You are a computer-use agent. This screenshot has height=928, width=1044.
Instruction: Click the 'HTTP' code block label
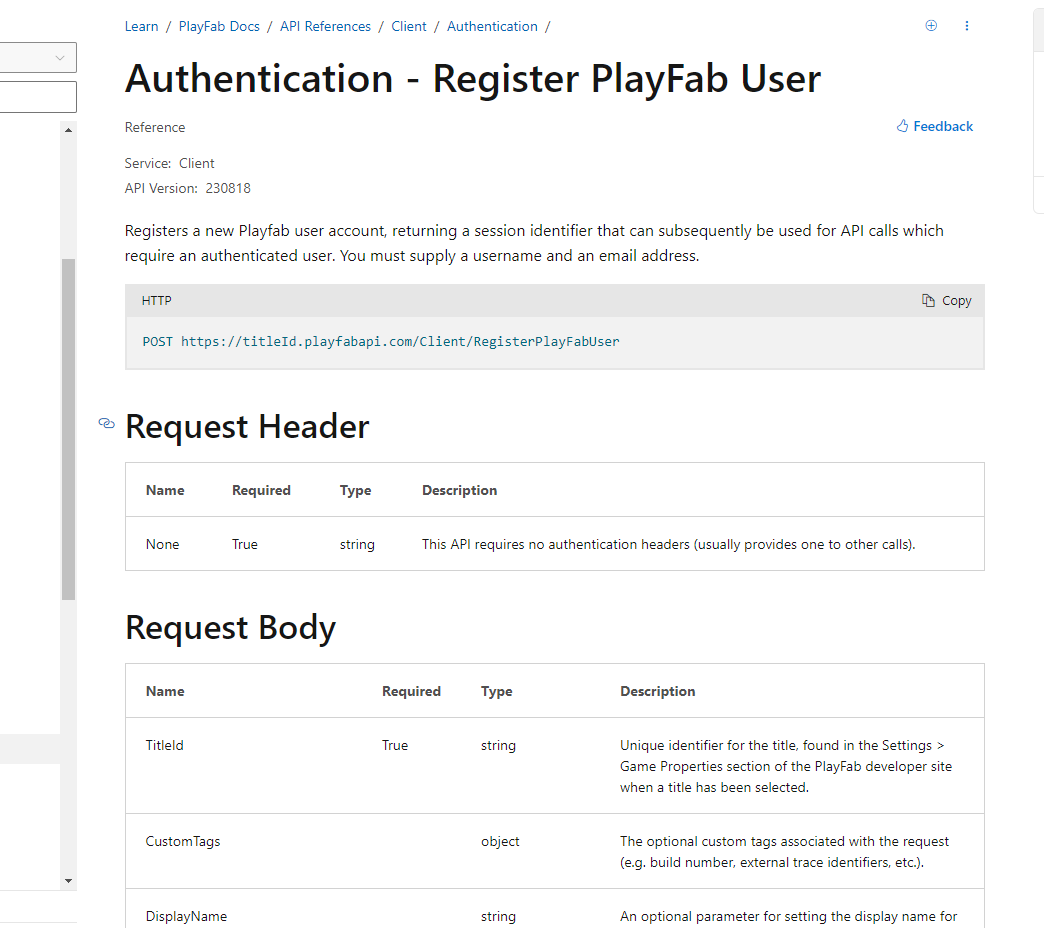click(156, 301)
